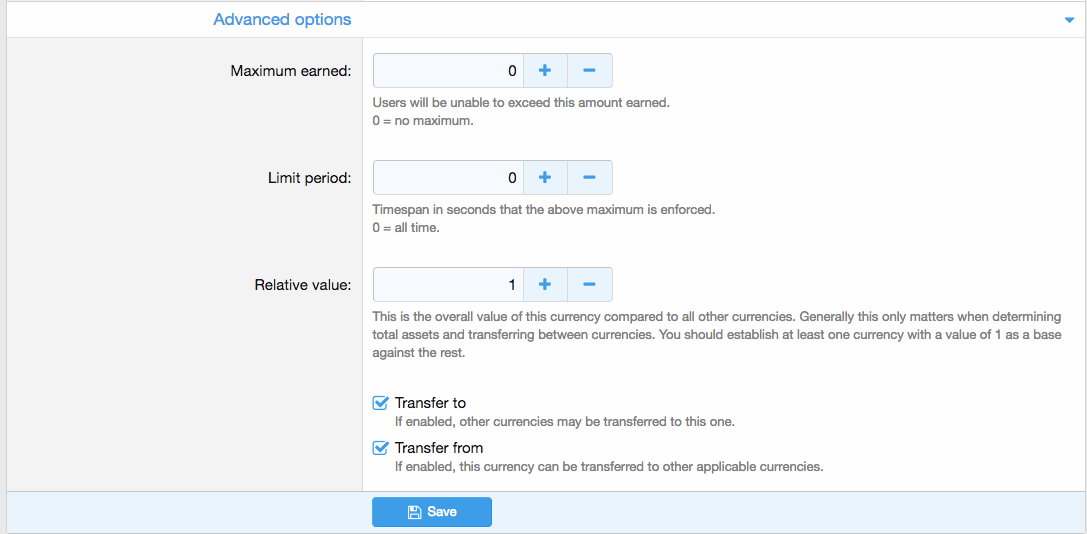The image size is (1087, 534).
Task: Click the 'Transfer to' label text
Action: pyautogui.click(x=430, y=403)
